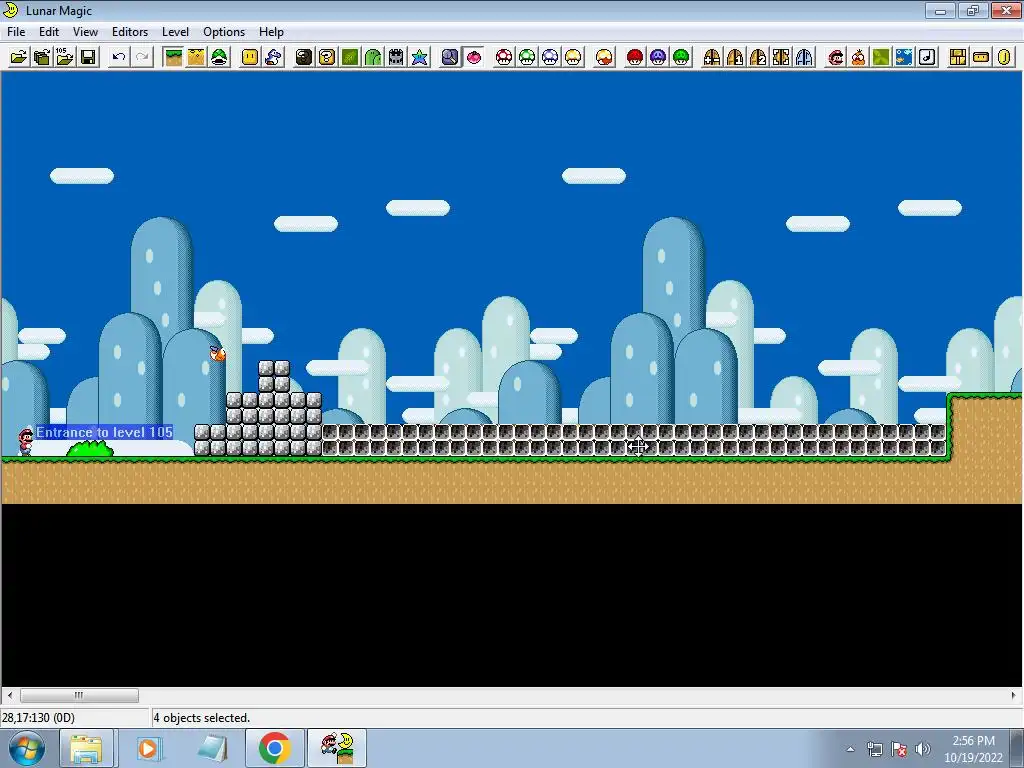Click the gold coin icon
The image size is (1024, 768).
tap(1004, 57)
